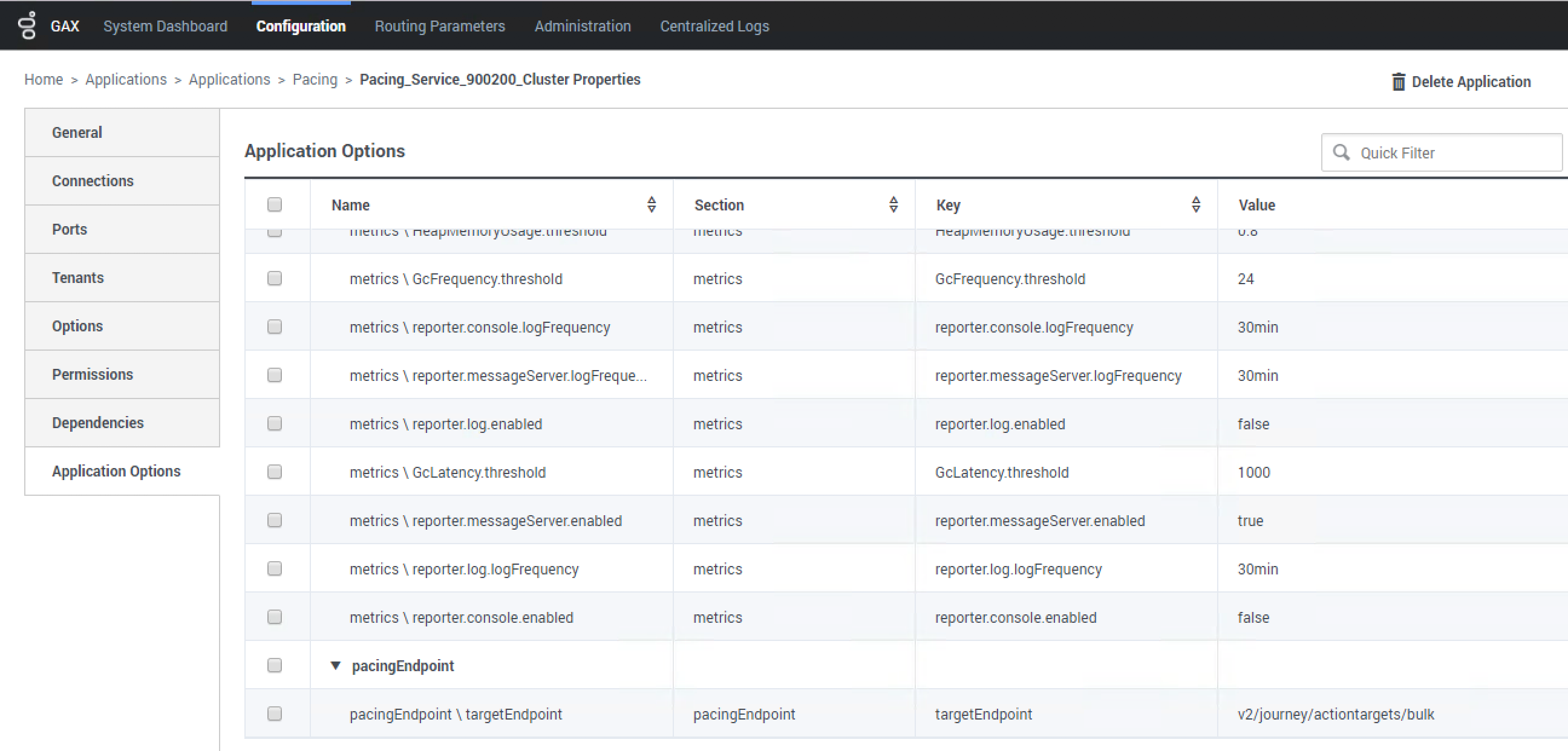The height and width of the screenshot is (751, 1568).
Task: Check the reporter.console.enabled row checkbox
Action: pyautogui.click(x=275, y=617)
